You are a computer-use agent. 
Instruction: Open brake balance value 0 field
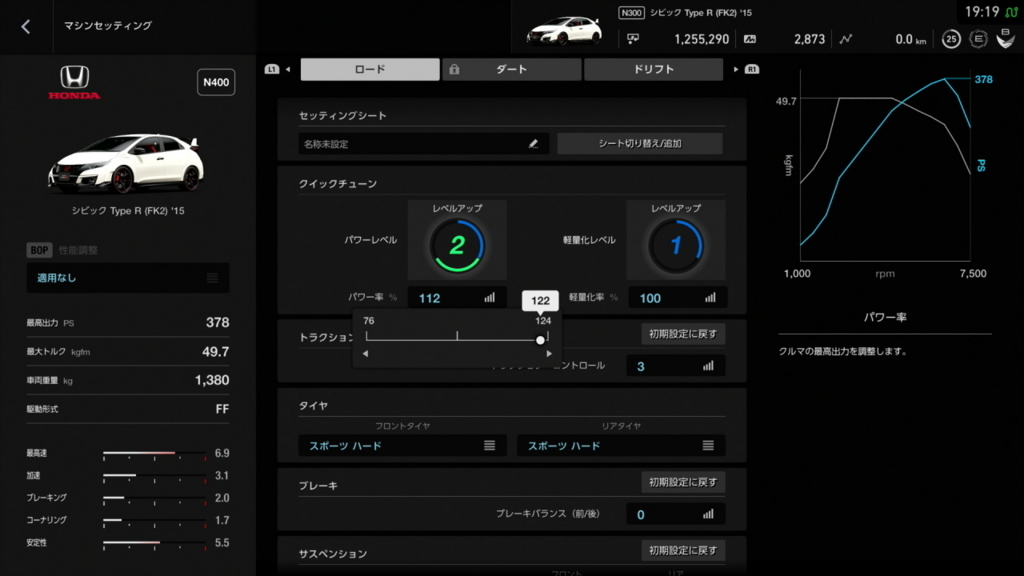pos(676,514)
